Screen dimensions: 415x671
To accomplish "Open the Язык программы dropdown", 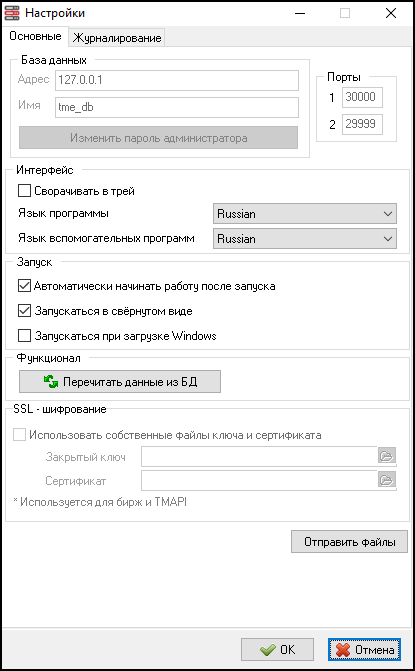I will [x=305, y=214].
